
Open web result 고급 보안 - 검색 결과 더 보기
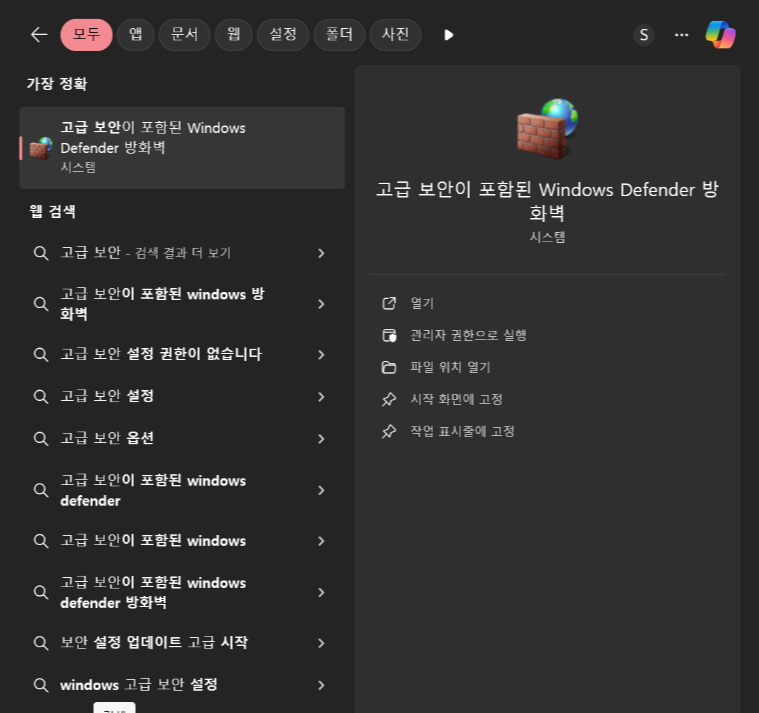[x=182, y=253]
